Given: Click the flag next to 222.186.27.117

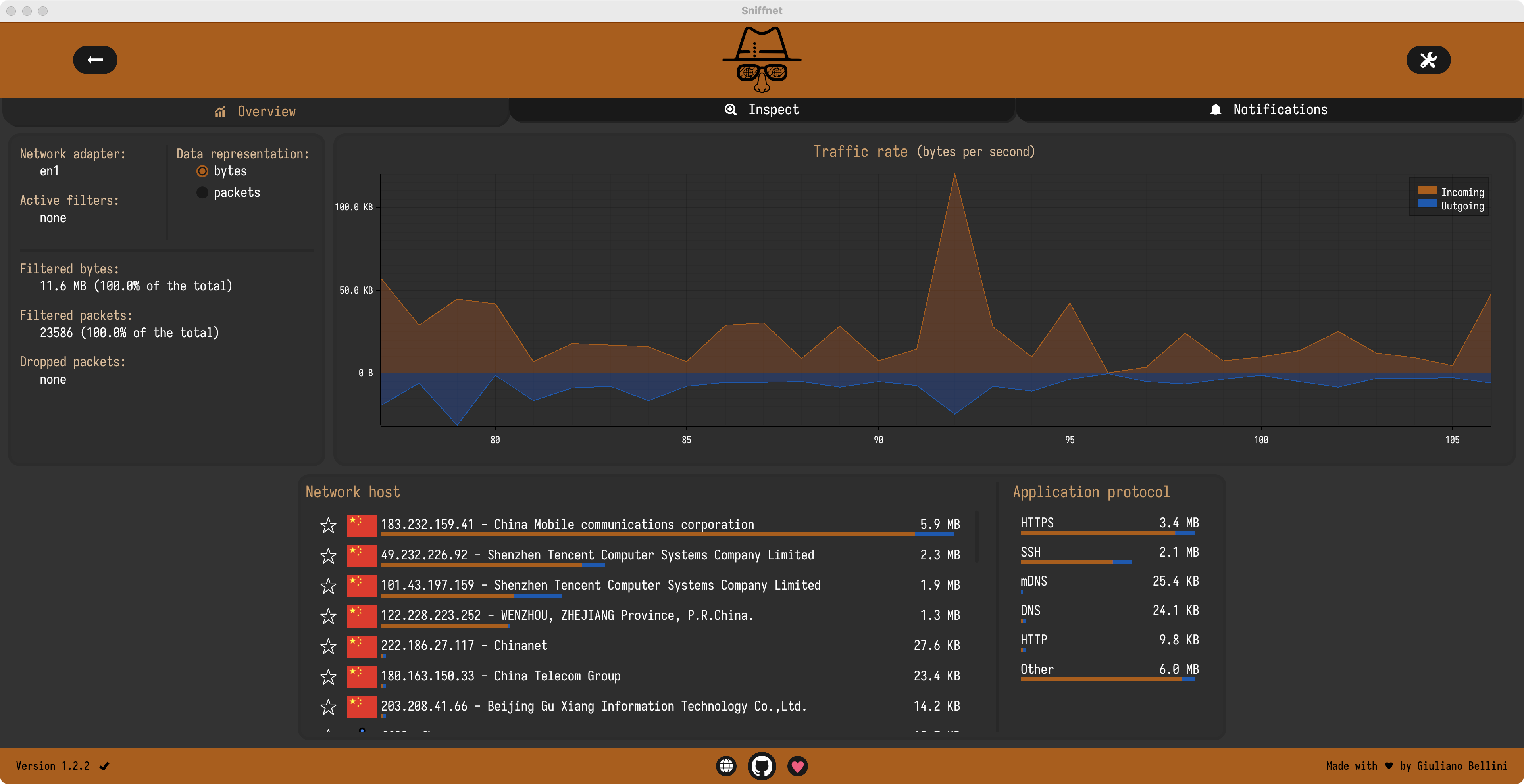Looking at the screenshot, I should [x=362, y=646].
